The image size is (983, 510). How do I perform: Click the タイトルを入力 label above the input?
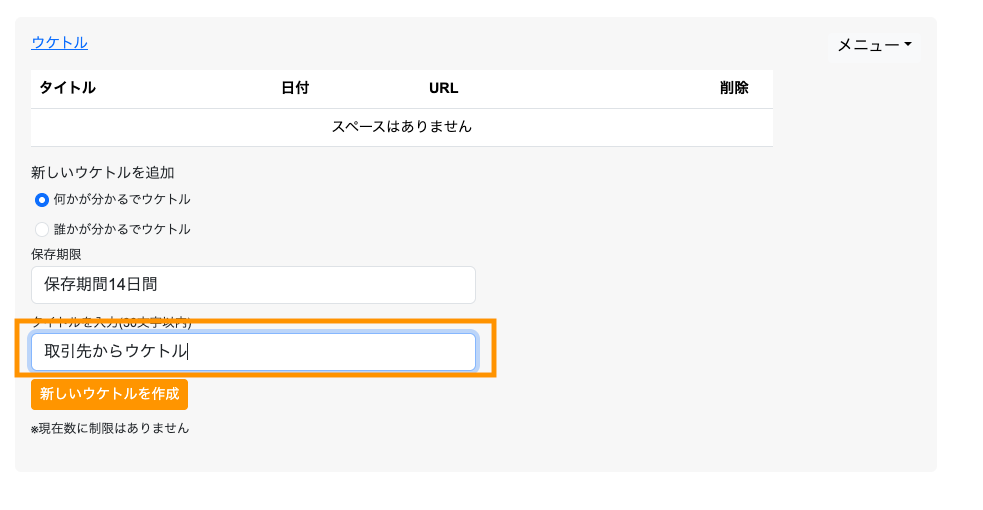[111, 323]
